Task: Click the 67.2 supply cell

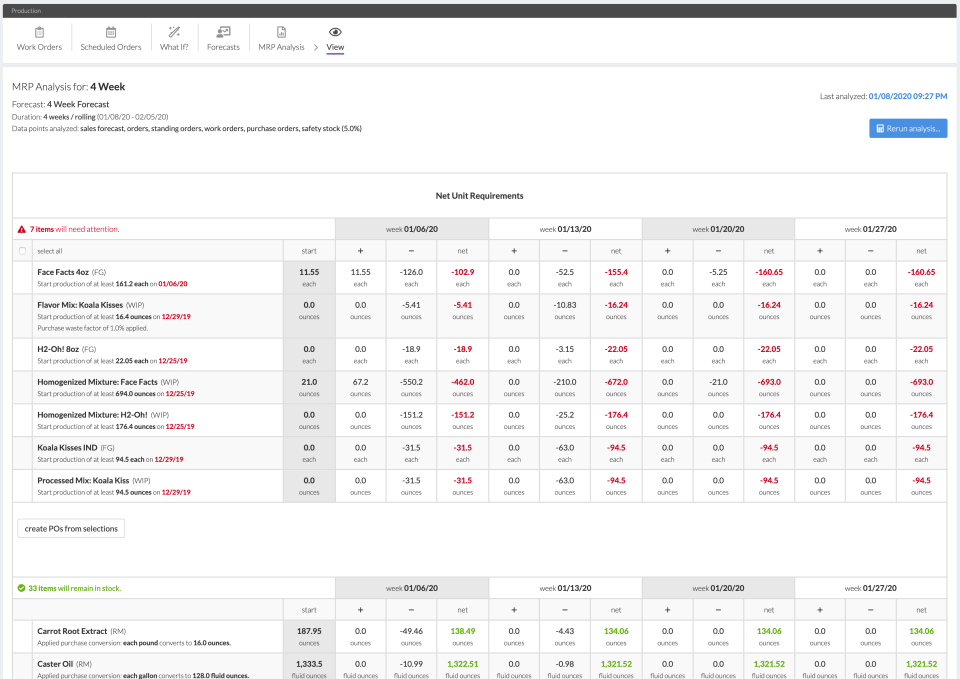Action: 361,382
